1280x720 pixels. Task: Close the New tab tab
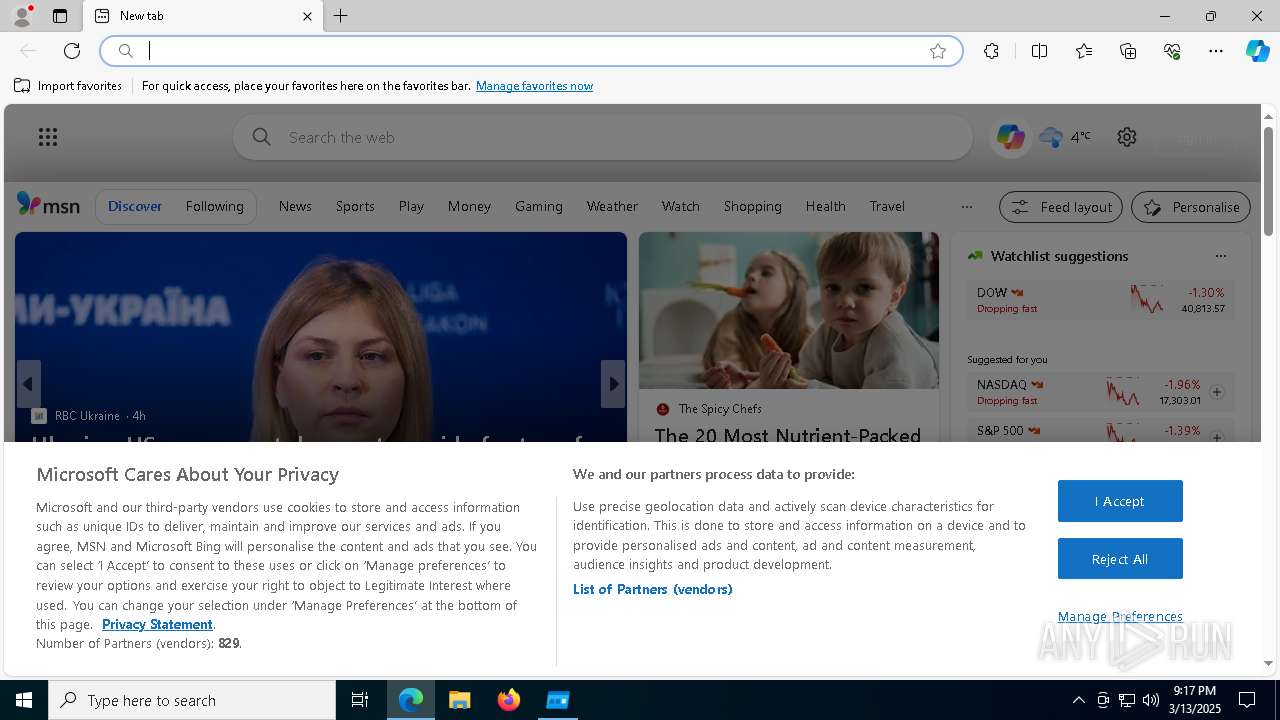pos(307,16)
